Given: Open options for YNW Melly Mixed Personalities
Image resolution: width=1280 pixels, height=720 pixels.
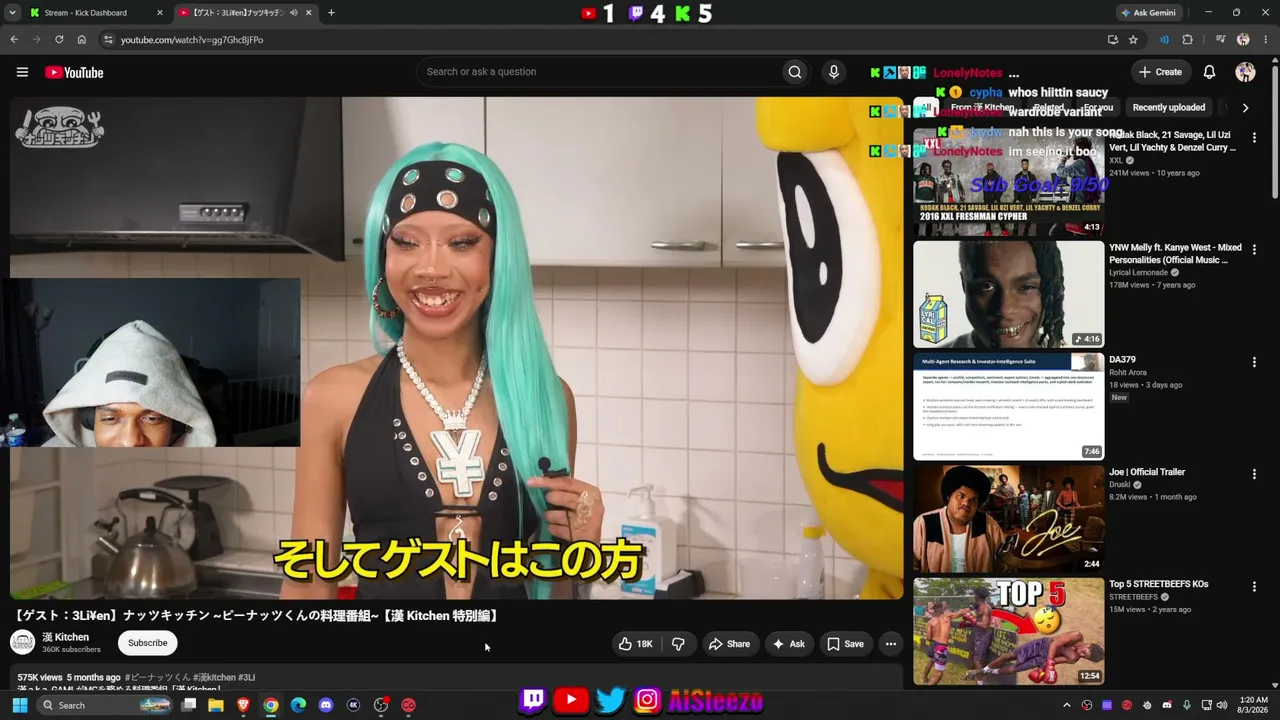Looking at the screenshot, I should click(x=1254, y=249).
